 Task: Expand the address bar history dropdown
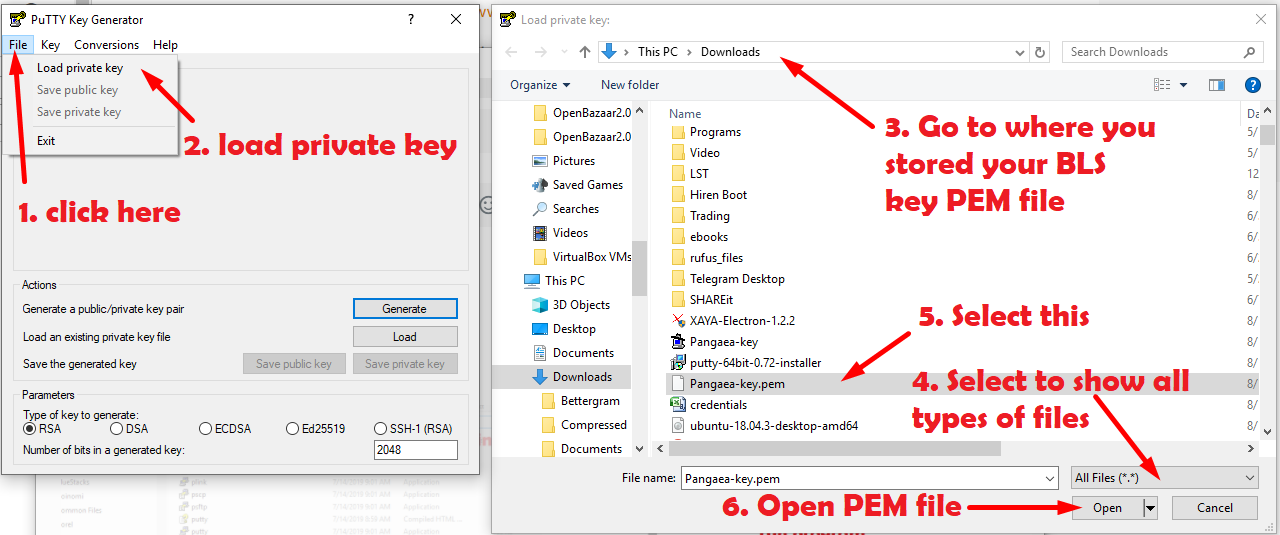[1020, 52]
